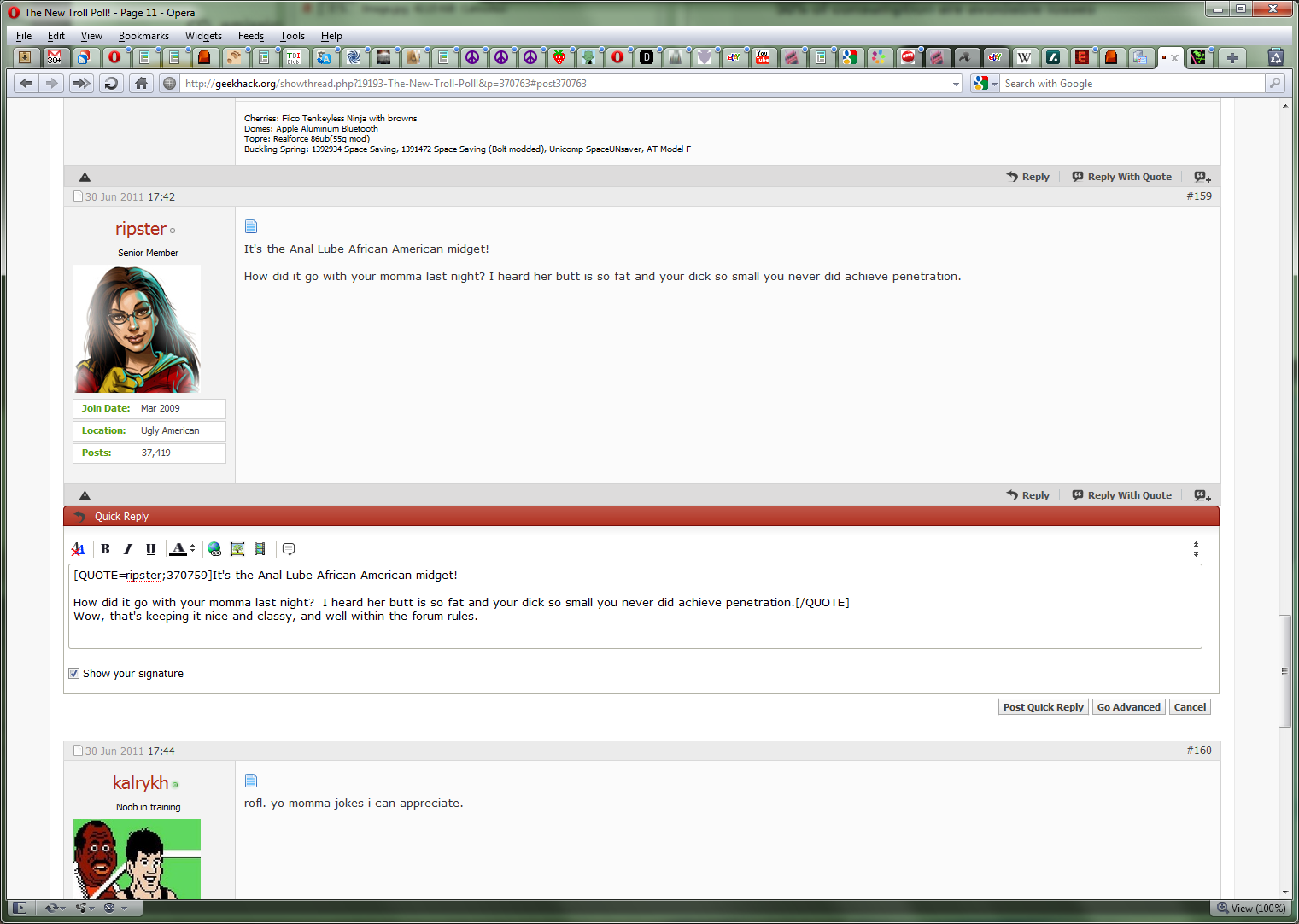Click the insert image icon

[x=237, y=549]
